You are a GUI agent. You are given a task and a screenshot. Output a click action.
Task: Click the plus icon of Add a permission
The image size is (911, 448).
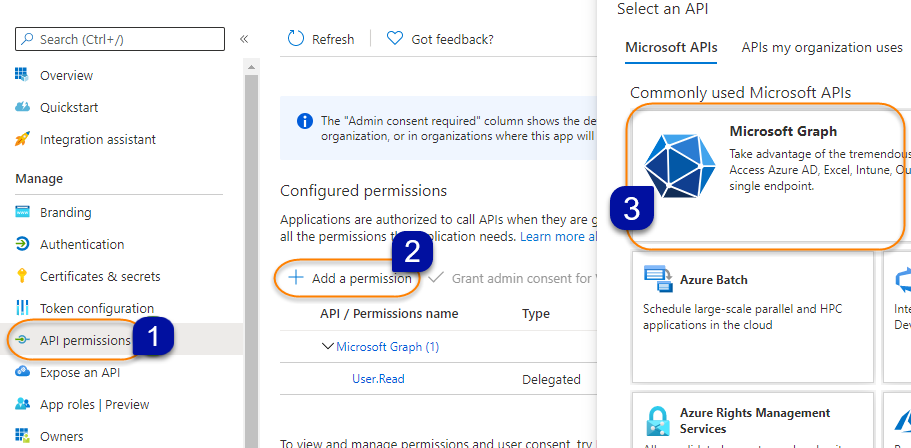click(x=296, y=278)
